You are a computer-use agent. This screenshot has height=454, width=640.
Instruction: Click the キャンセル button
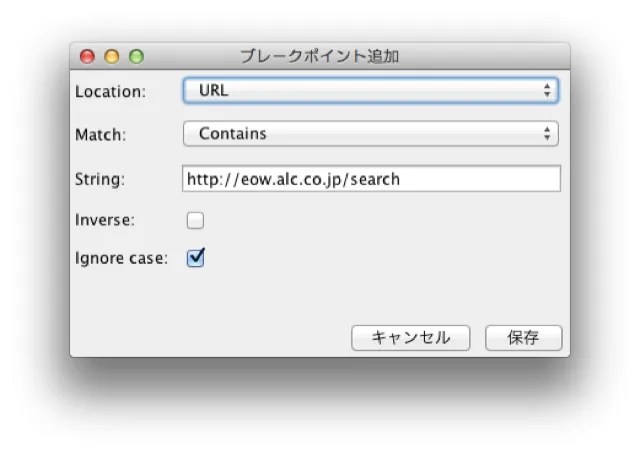(411, 338)
